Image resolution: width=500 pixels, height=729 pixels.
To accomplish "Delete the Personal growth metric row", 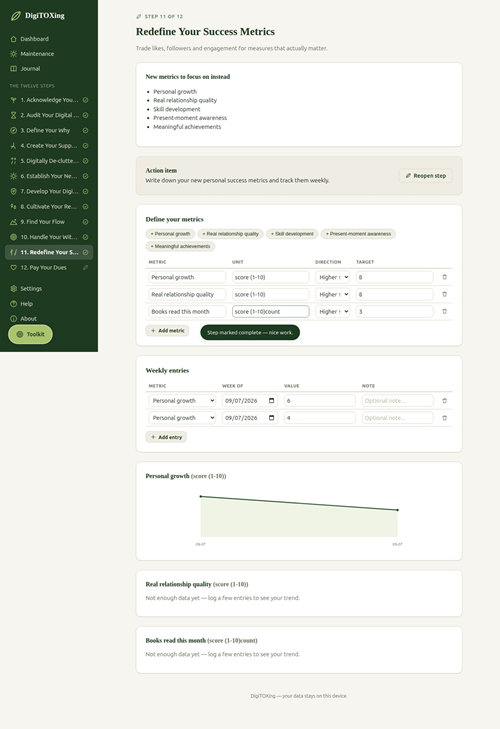I will [444, 277].
